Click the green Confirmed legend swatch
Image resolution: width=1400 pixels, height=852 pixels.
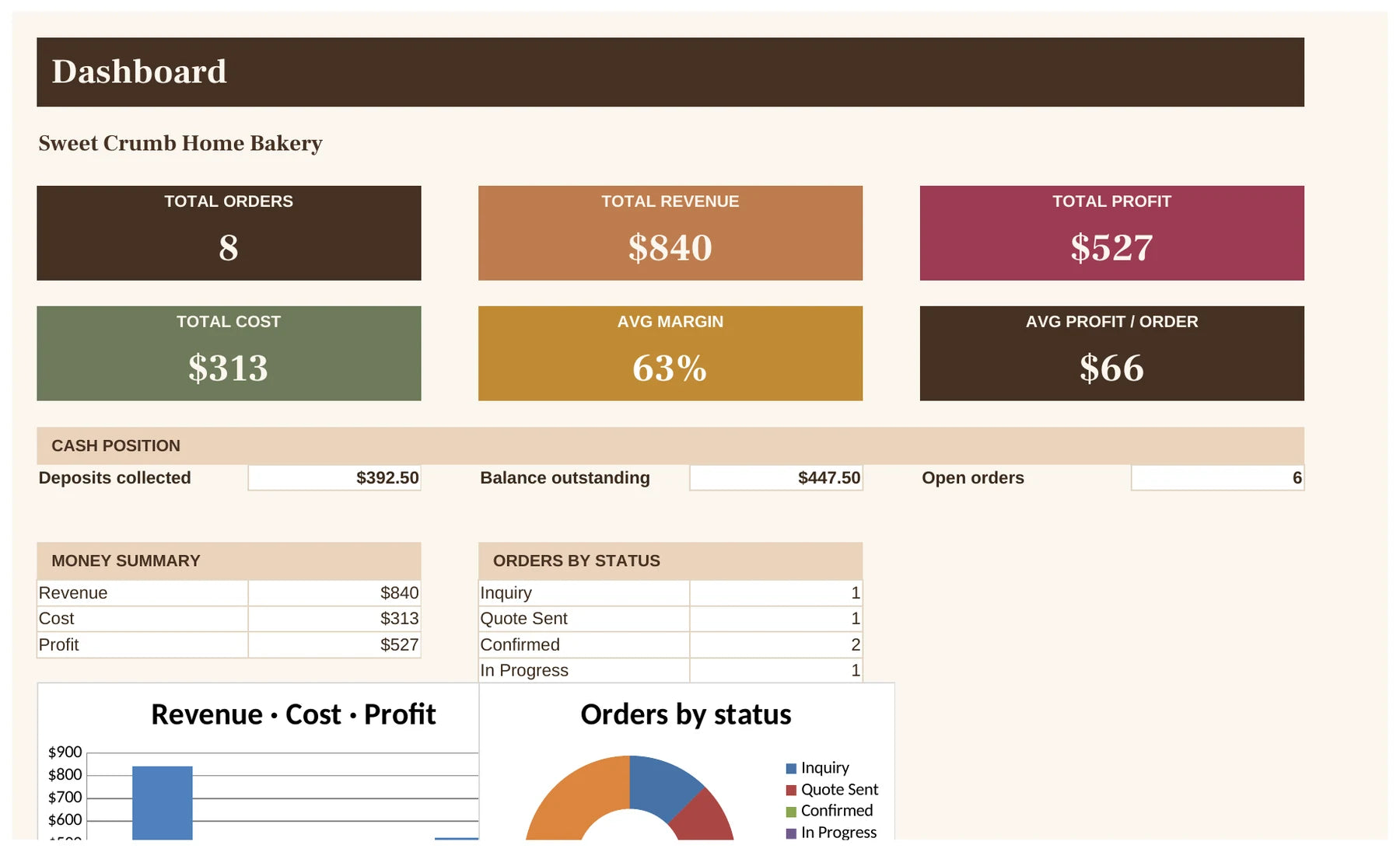pos(791,812)
